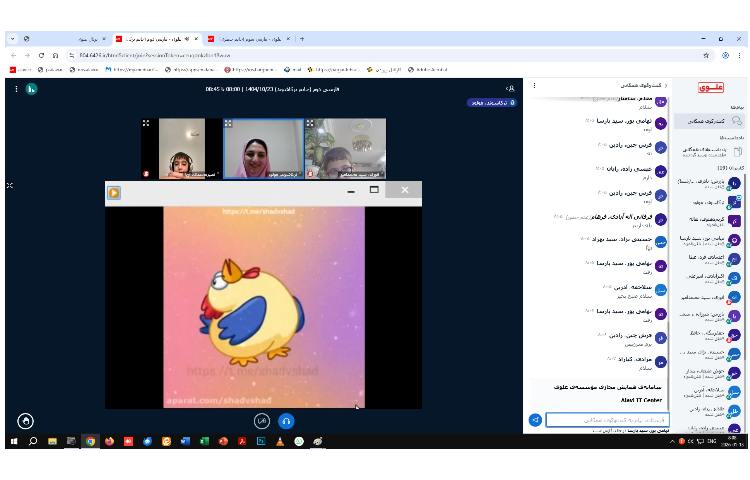The width and height of the screenshot is (750, 480).
Task: Click the first participant in users list
Action: coord(710,184)
